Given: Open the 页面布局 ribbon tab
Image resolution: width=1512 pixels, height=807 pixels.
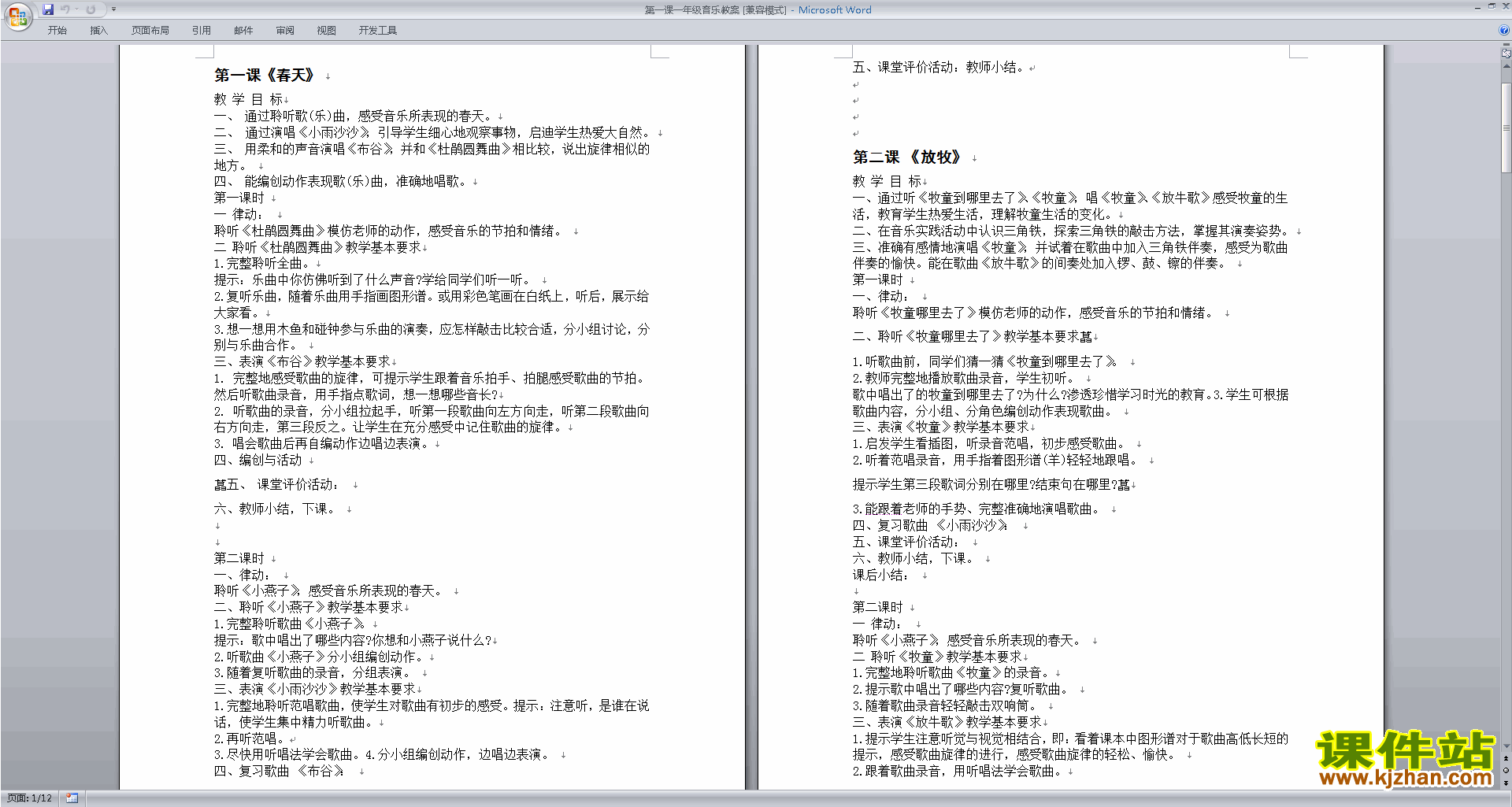Looking at the screenshot, I should tap(150, 31).
